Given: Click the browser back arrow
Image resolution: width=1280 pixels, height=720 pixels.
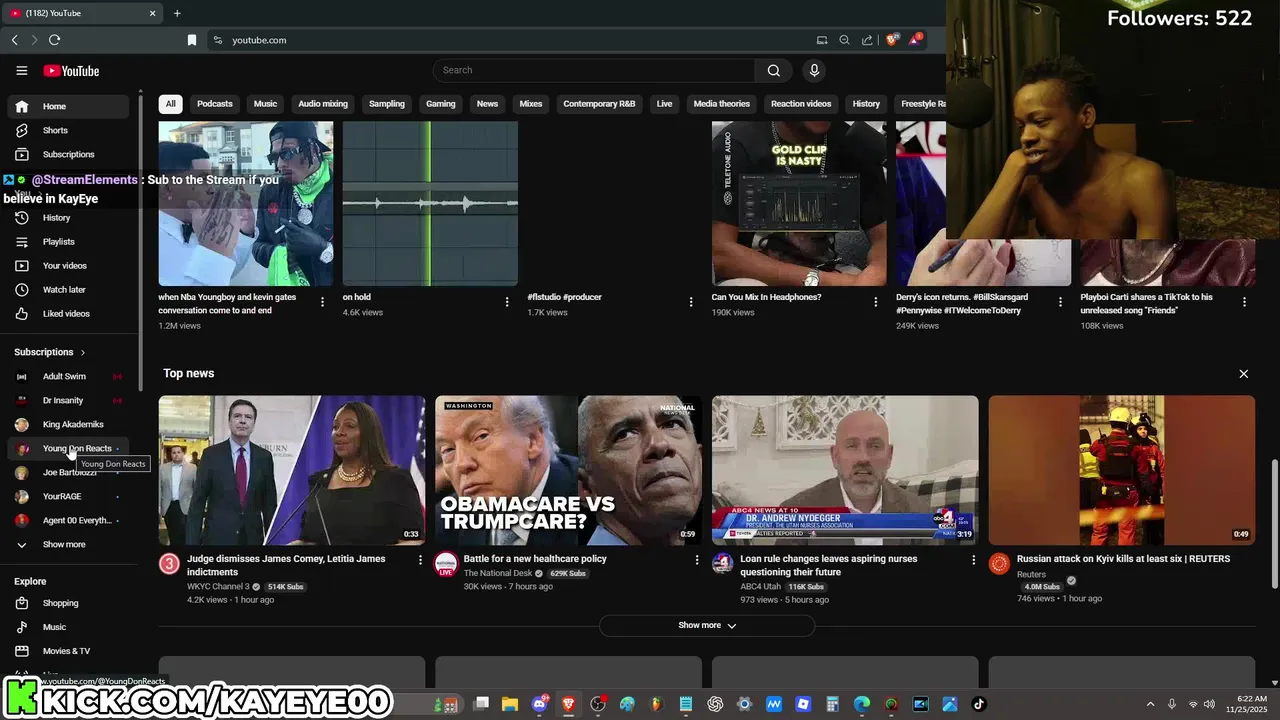Looking at the screenshot, I should 14,40.
